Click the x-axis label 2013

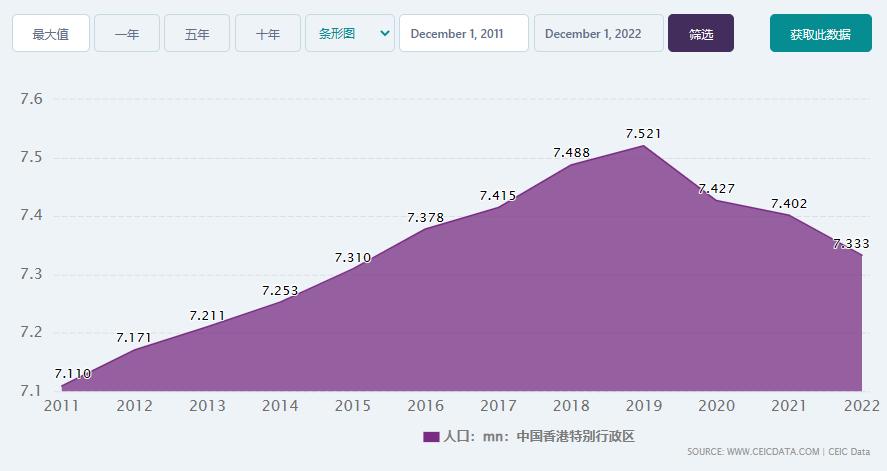pos(207,406)
